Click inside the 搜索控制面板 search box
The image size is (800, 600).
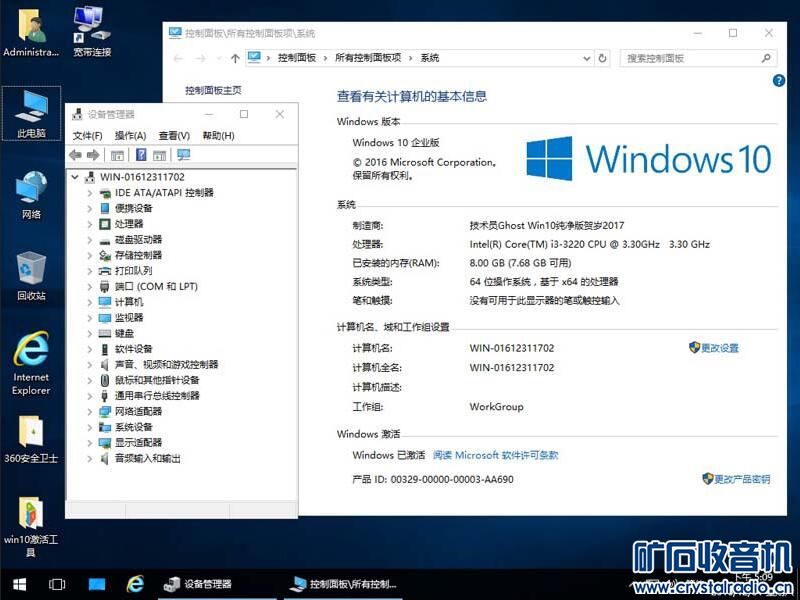tap(697, 57)
